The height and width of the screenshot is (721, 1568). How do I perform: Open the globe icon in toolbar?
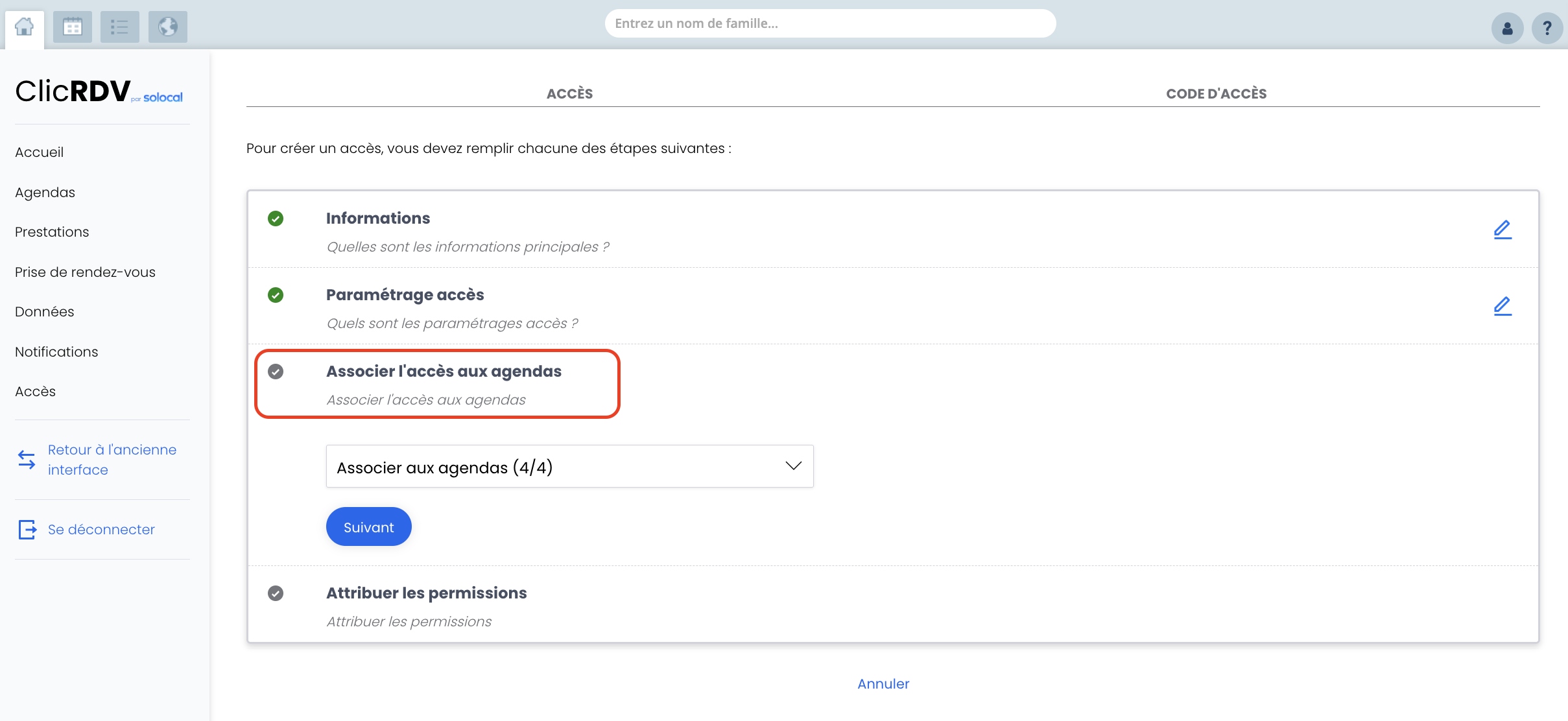[x=168, y=27]
